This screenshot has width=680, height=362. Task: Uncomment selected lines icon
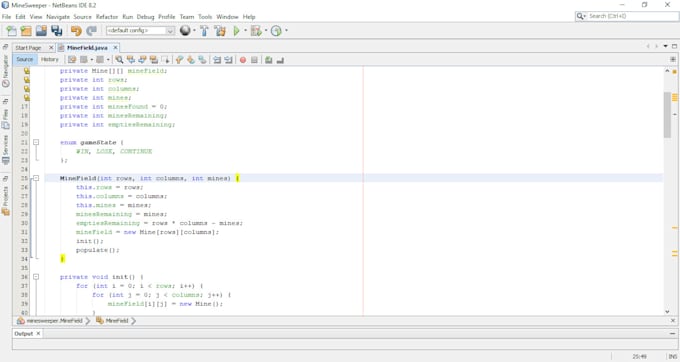(x=280, y=60)
